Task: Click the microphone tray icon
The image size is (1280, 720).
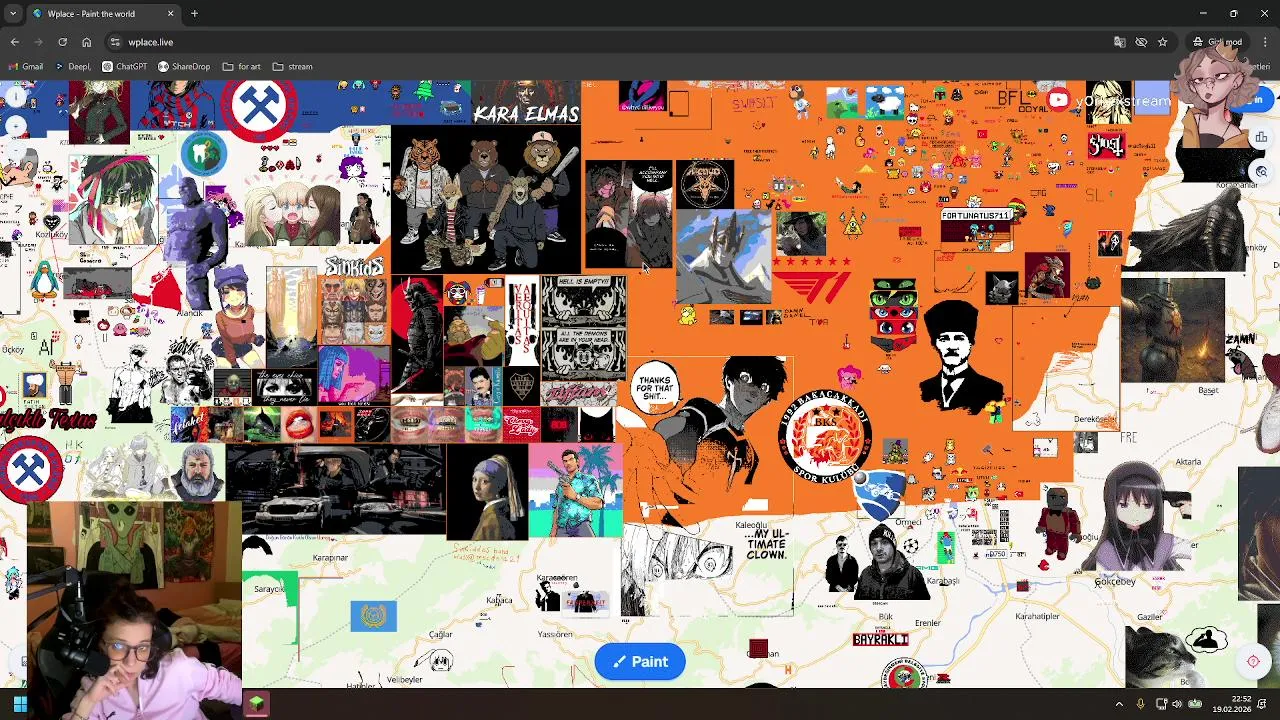Action: click(1141, 704)
